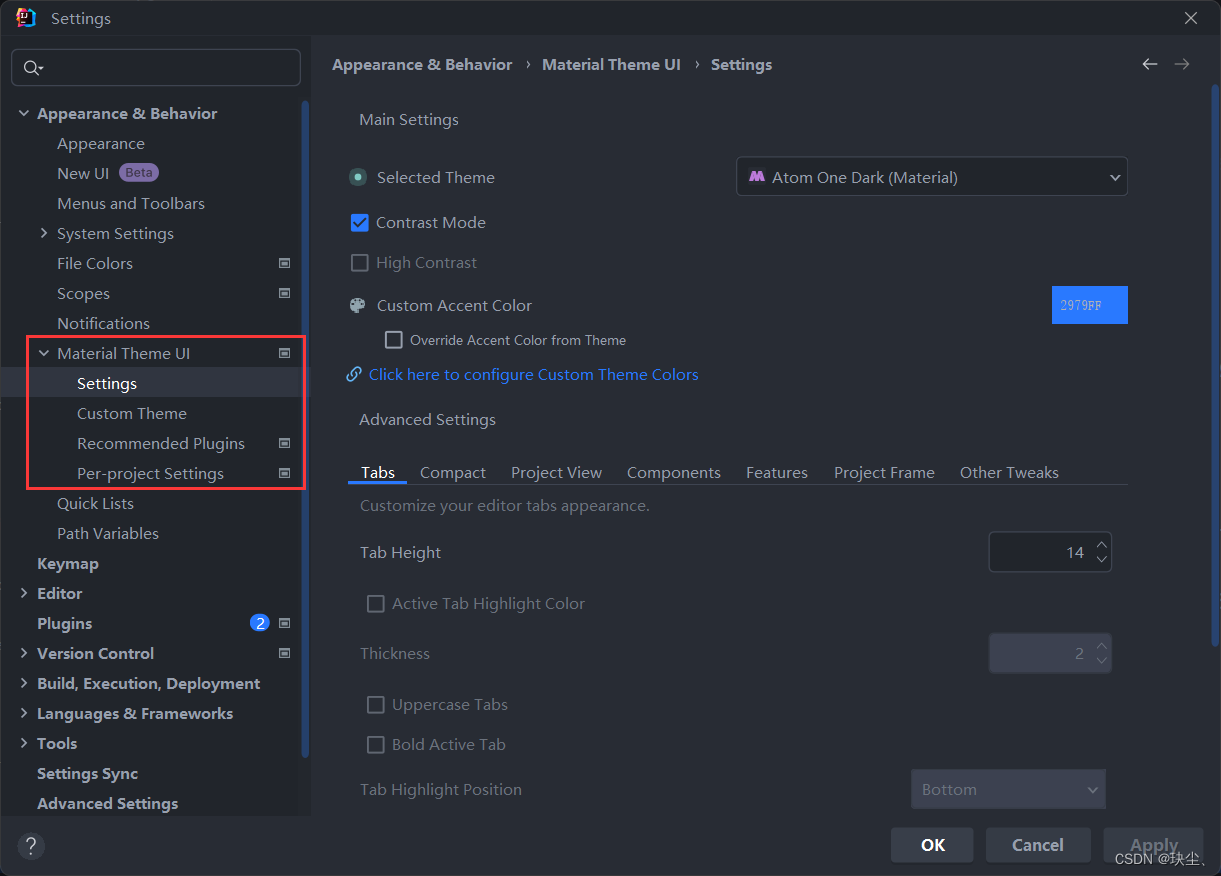Toggle the High Contrast checkbox
Image resolution: width=1221 pixels, height=876 pixels.
tap(360, 262)
